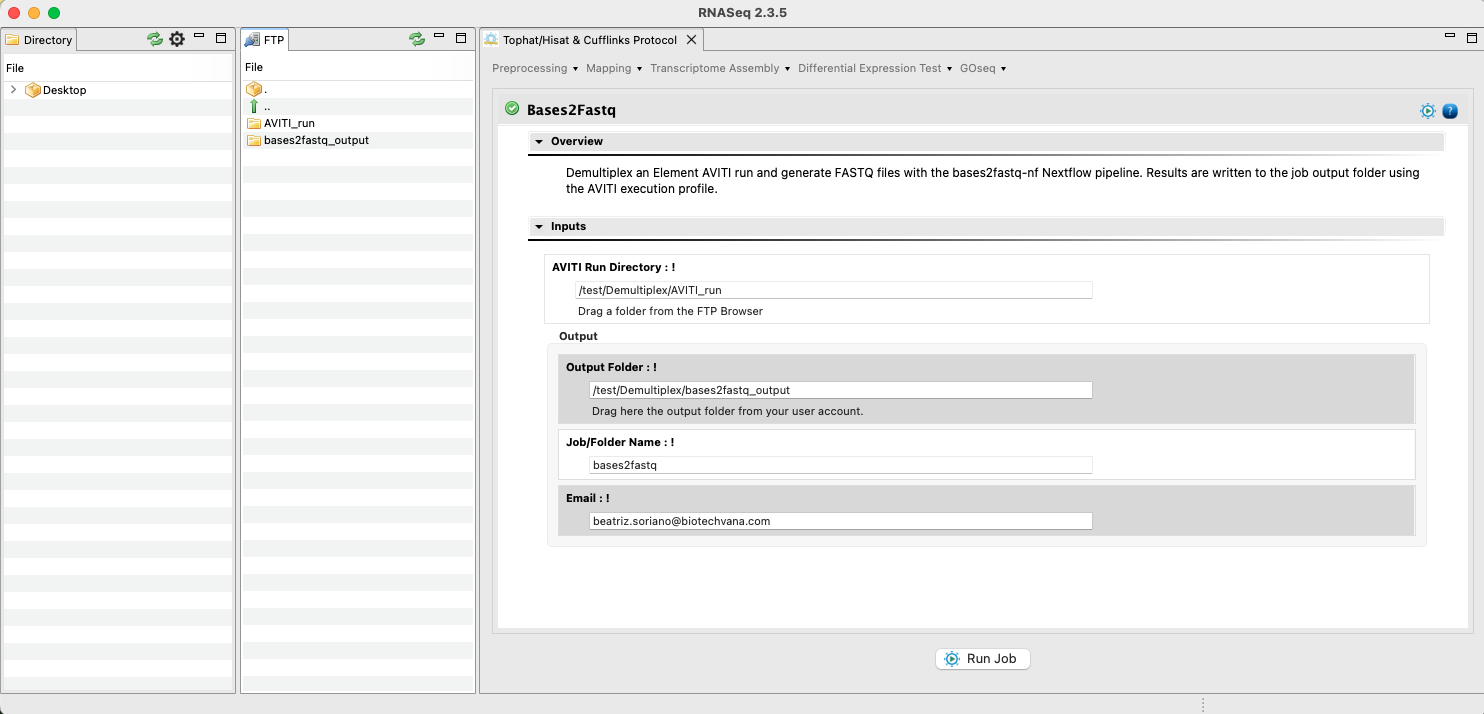Minimize the FTP panel
The height and width of the screenshot is (714, 1484).
[439, 36]
